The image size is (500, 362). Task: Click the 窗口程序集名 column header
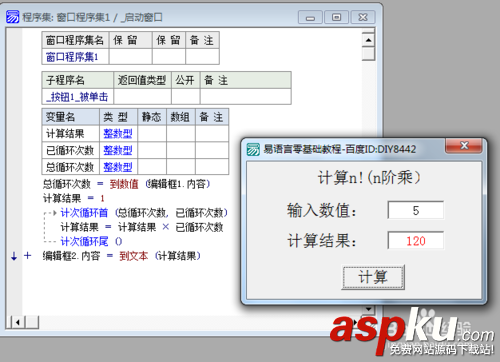[x=75, y=40]
